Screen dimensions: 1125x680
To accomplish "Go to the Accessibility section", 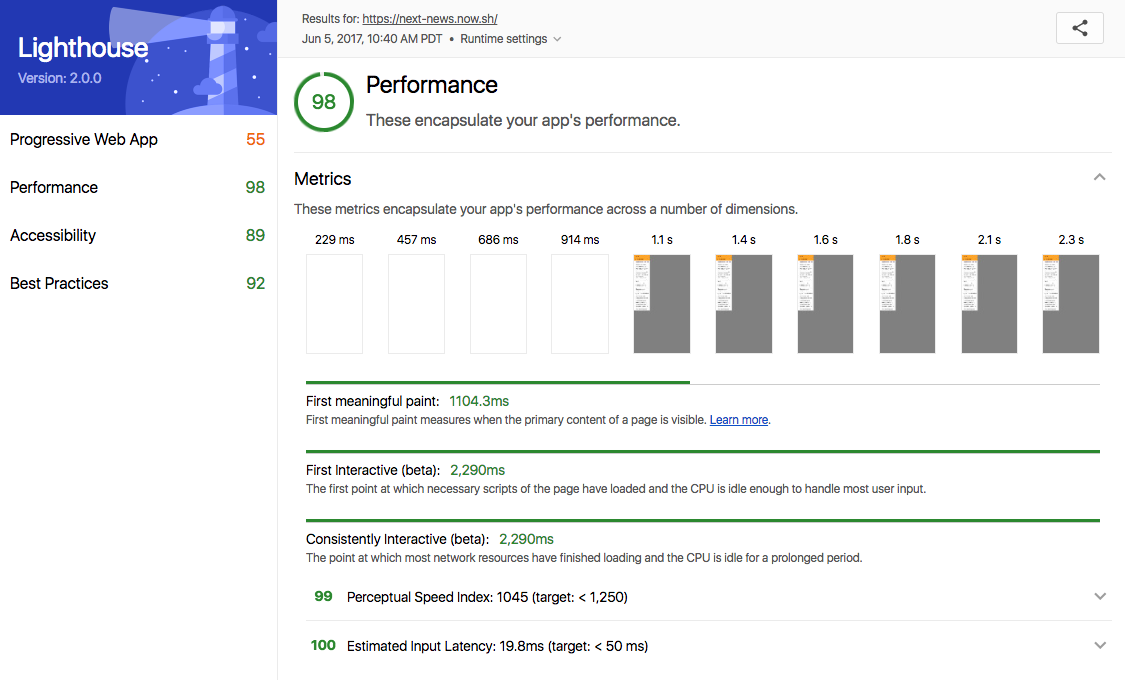I will pyautogui.click(x=53, y=236).
